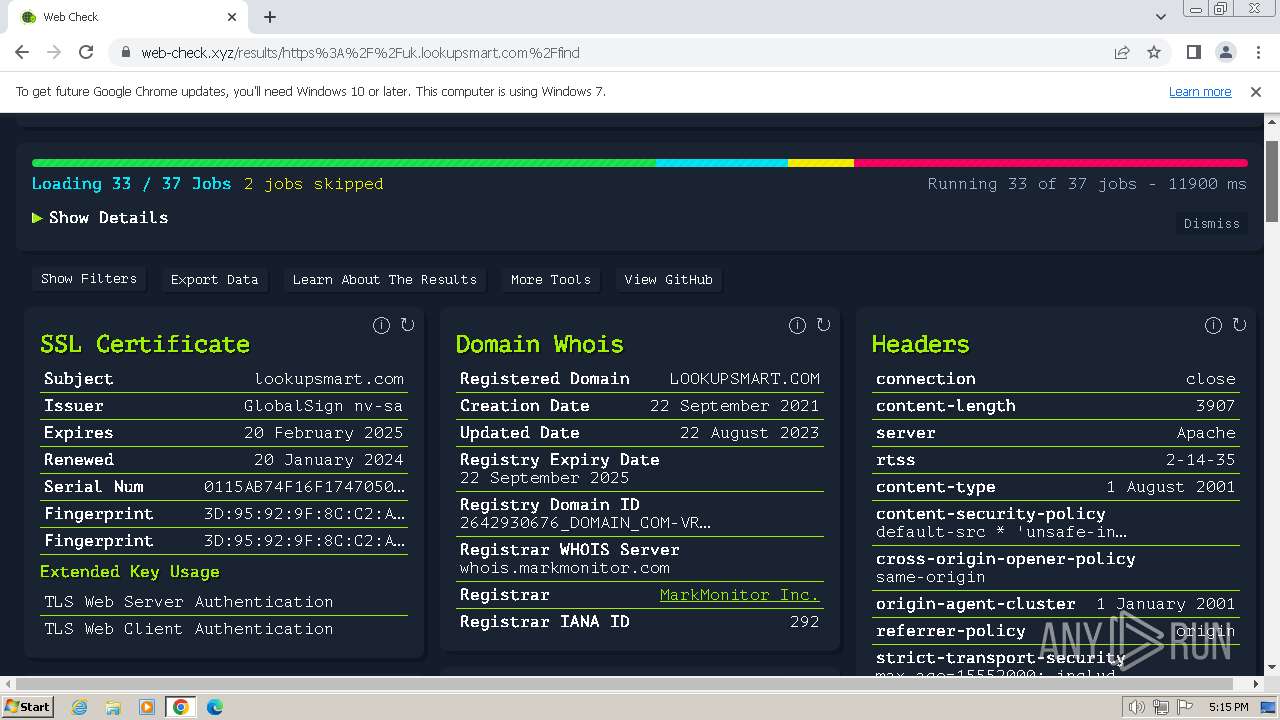Open a new browser tab
Image resolution: width=1280 pixels, height=720 pixels.
(270, 17)
